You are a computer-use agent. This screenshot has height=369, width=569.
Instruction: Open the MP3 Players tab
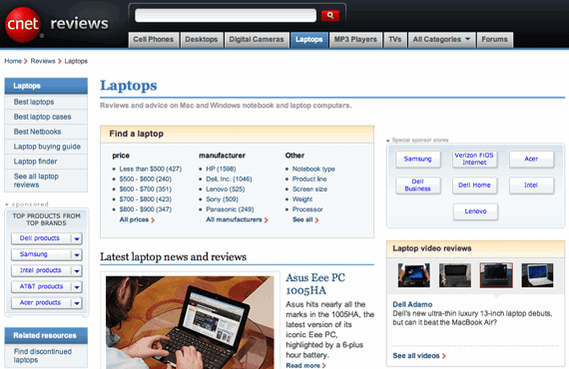tap(356, 40)
